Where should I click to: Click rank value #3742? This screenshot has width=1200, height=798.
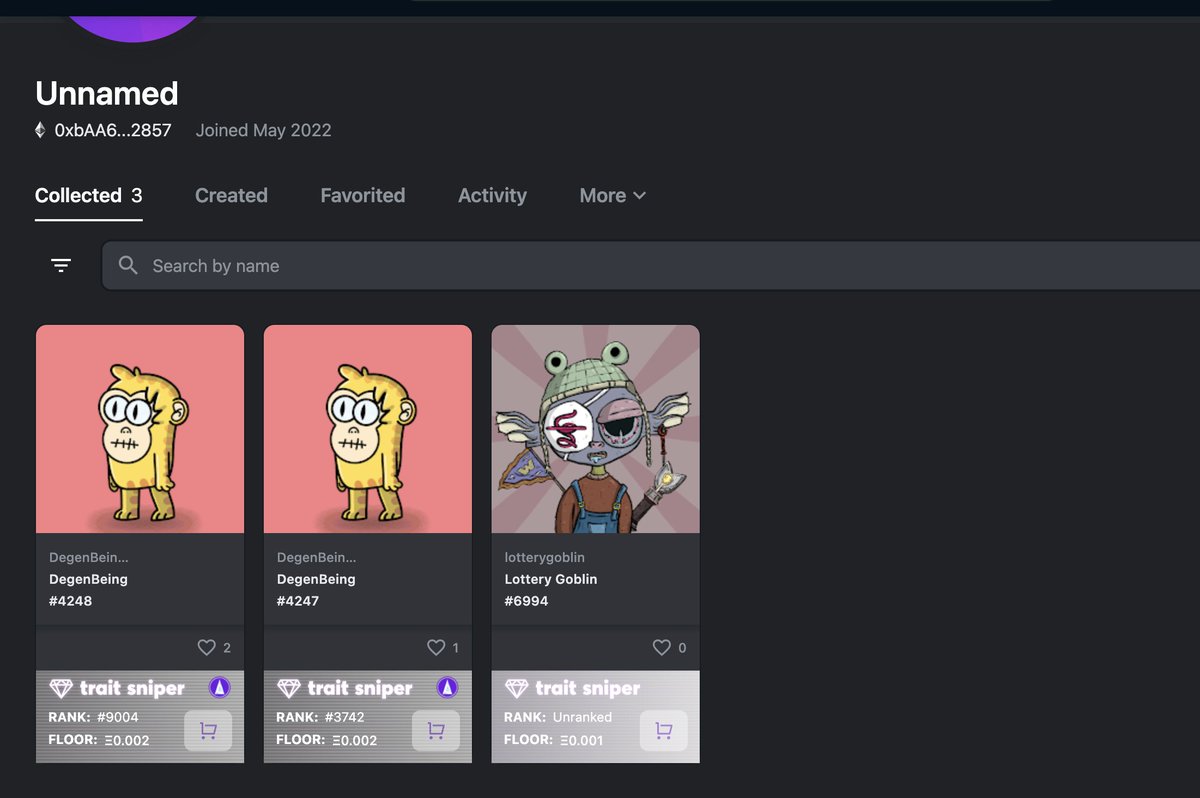(344, 717)
